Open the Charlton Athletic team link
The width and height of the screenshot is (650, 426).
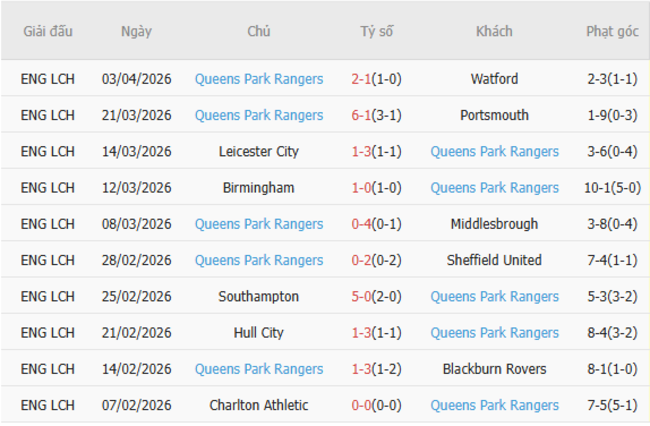(x=258, y=406)
